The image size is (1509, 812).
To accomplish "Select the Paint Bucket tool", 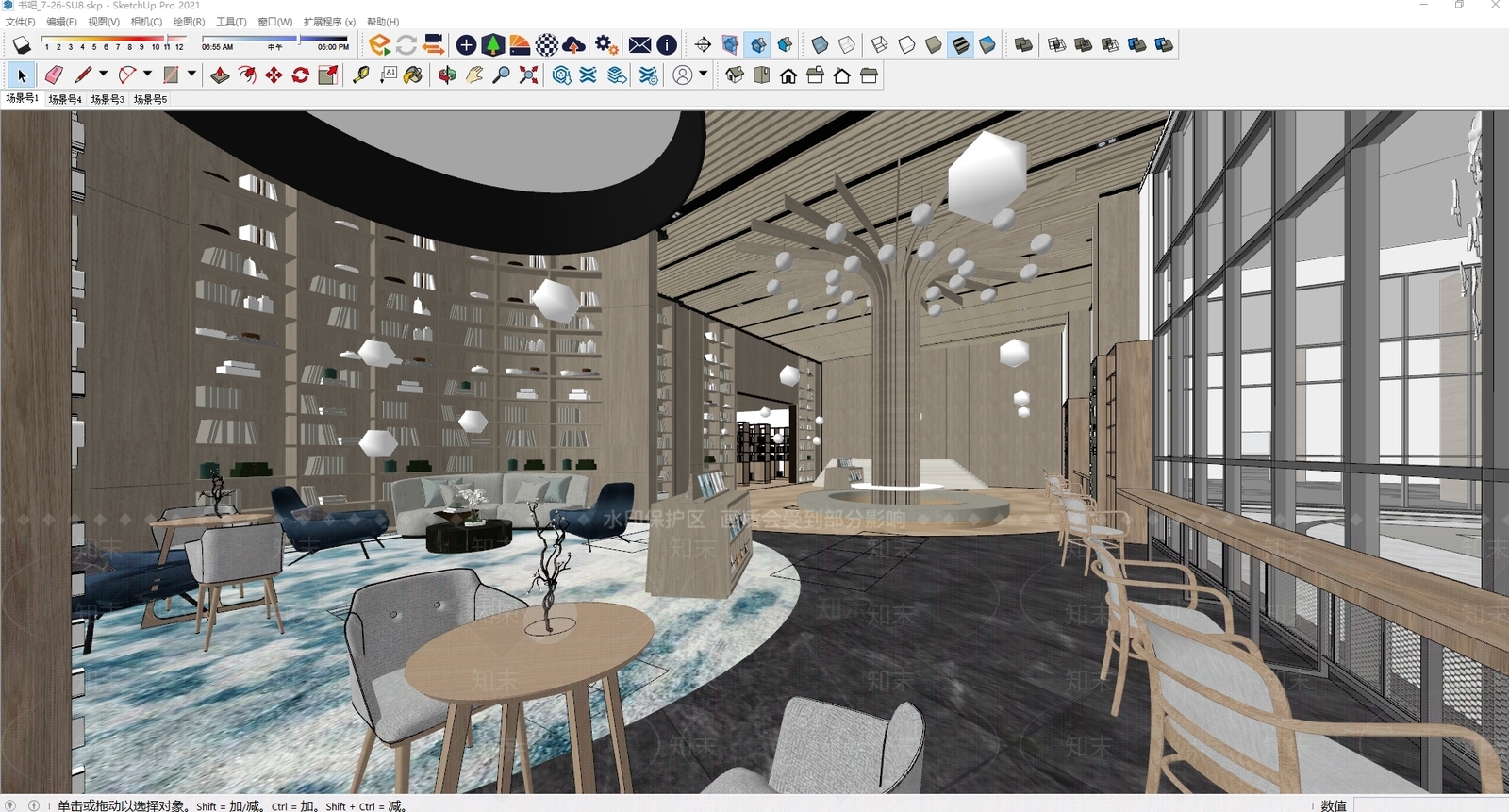I will 414,75.
